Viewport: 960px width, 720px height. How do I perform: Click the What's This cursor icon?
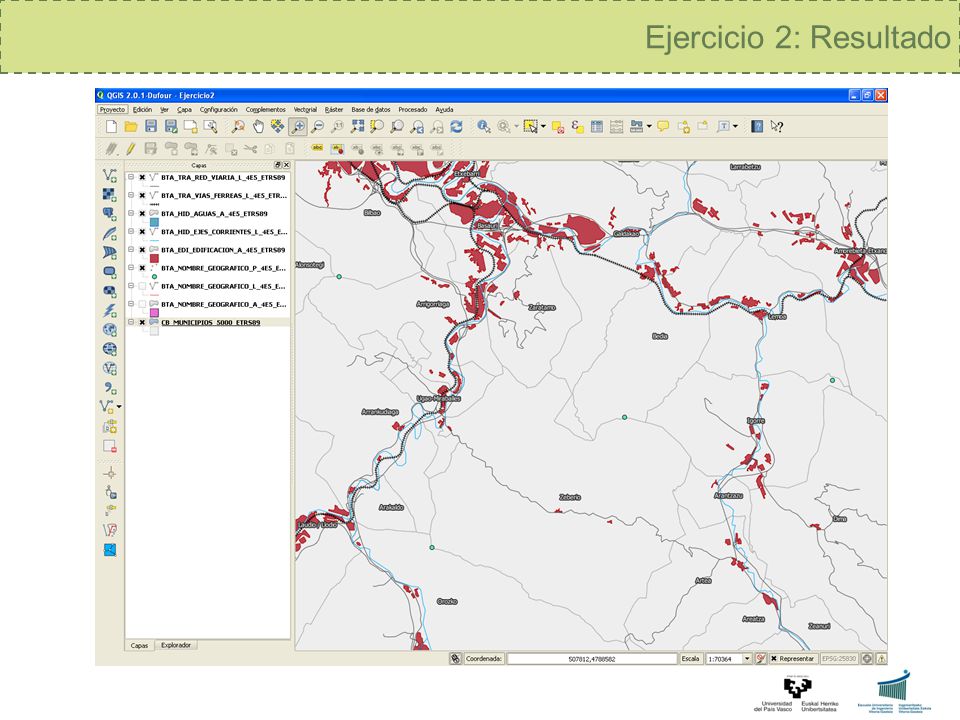(x=777, y=127)
